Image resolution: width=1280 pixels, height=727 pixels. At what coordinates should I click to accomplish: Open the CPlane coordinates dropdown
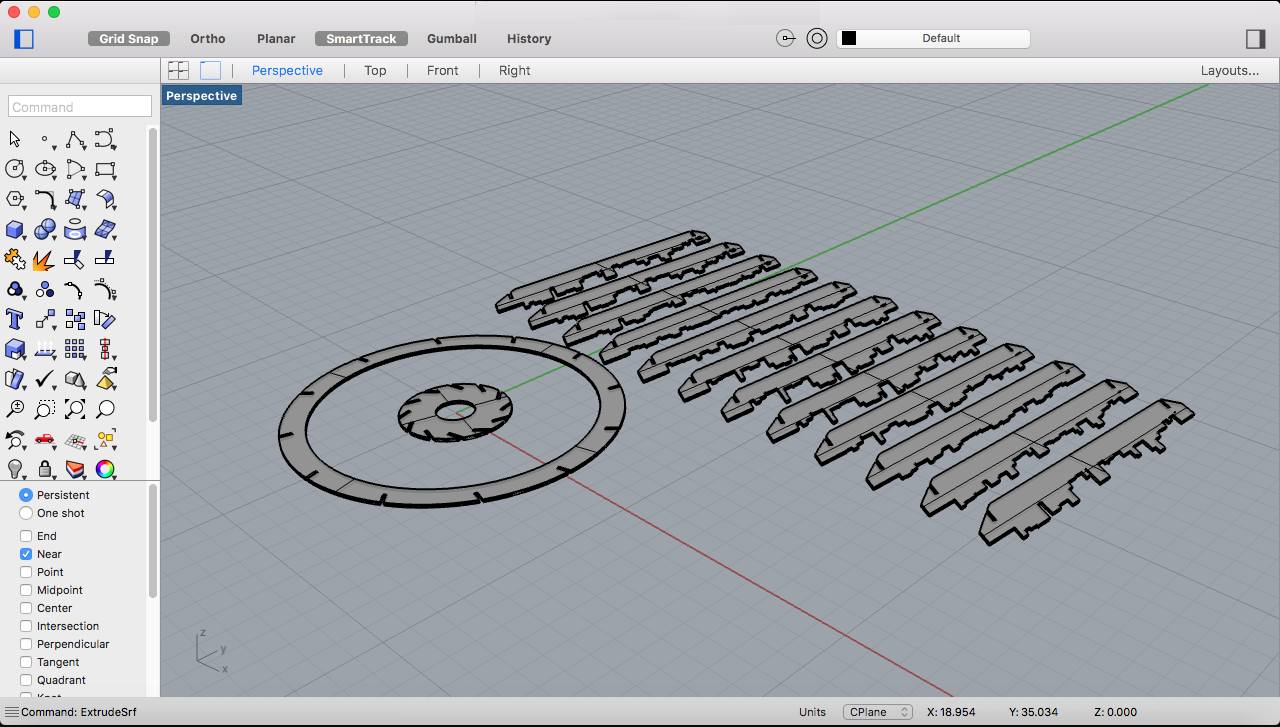(878, 712)
